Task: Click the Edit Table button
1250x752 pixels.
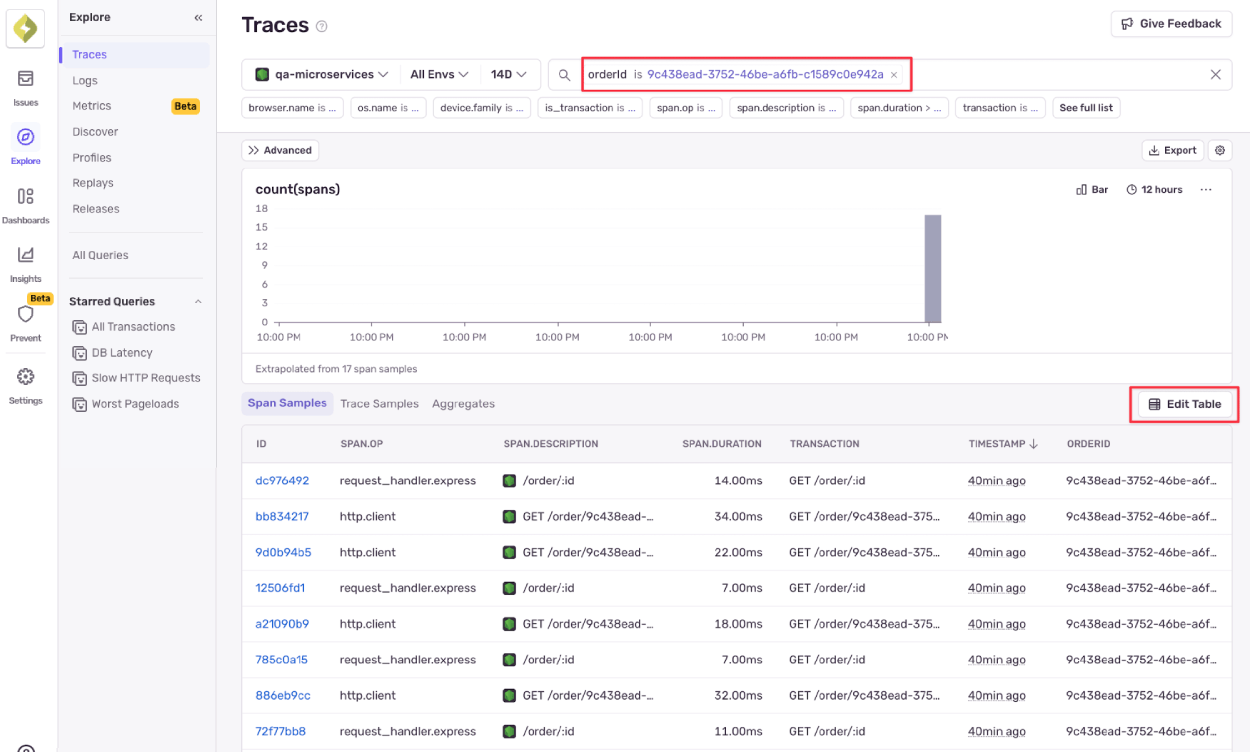Action: tap(1184, 404)
